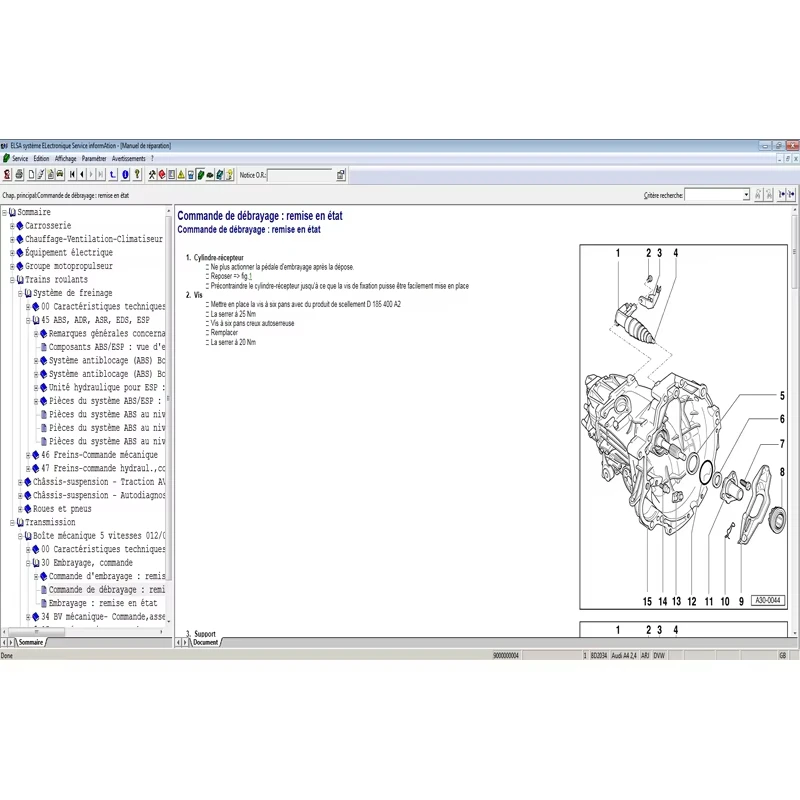The height and width of the screenshot is (800, 800).
Task: Click the yellow question mark help icon
Action: click(137, 175)
